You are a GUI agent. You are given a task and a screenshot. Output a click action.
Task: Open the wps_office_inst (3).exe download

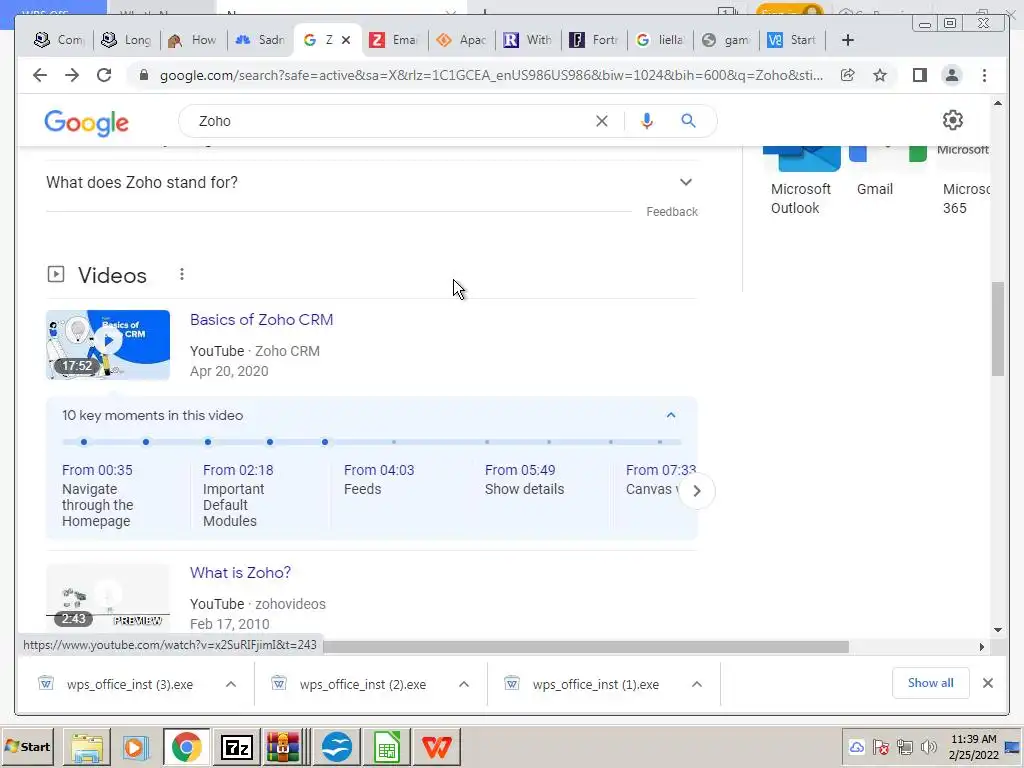[129, 684]
